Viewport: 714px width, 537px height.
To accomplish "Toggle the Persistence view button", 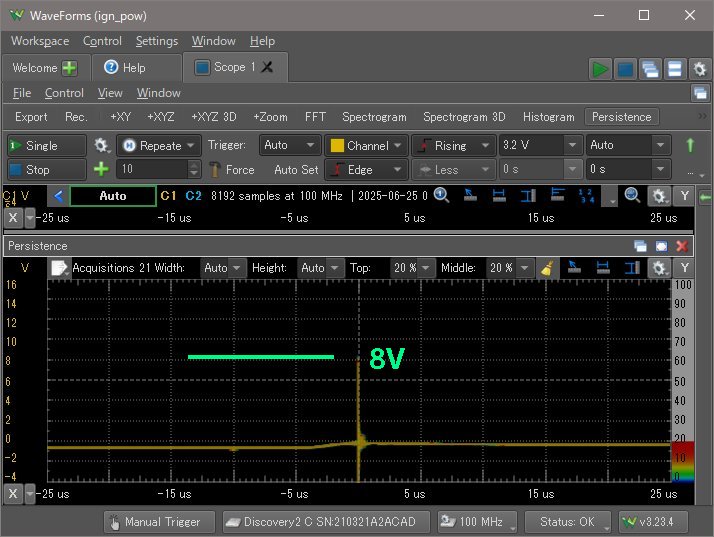I will pyautogui.click(x=622, y=117).
